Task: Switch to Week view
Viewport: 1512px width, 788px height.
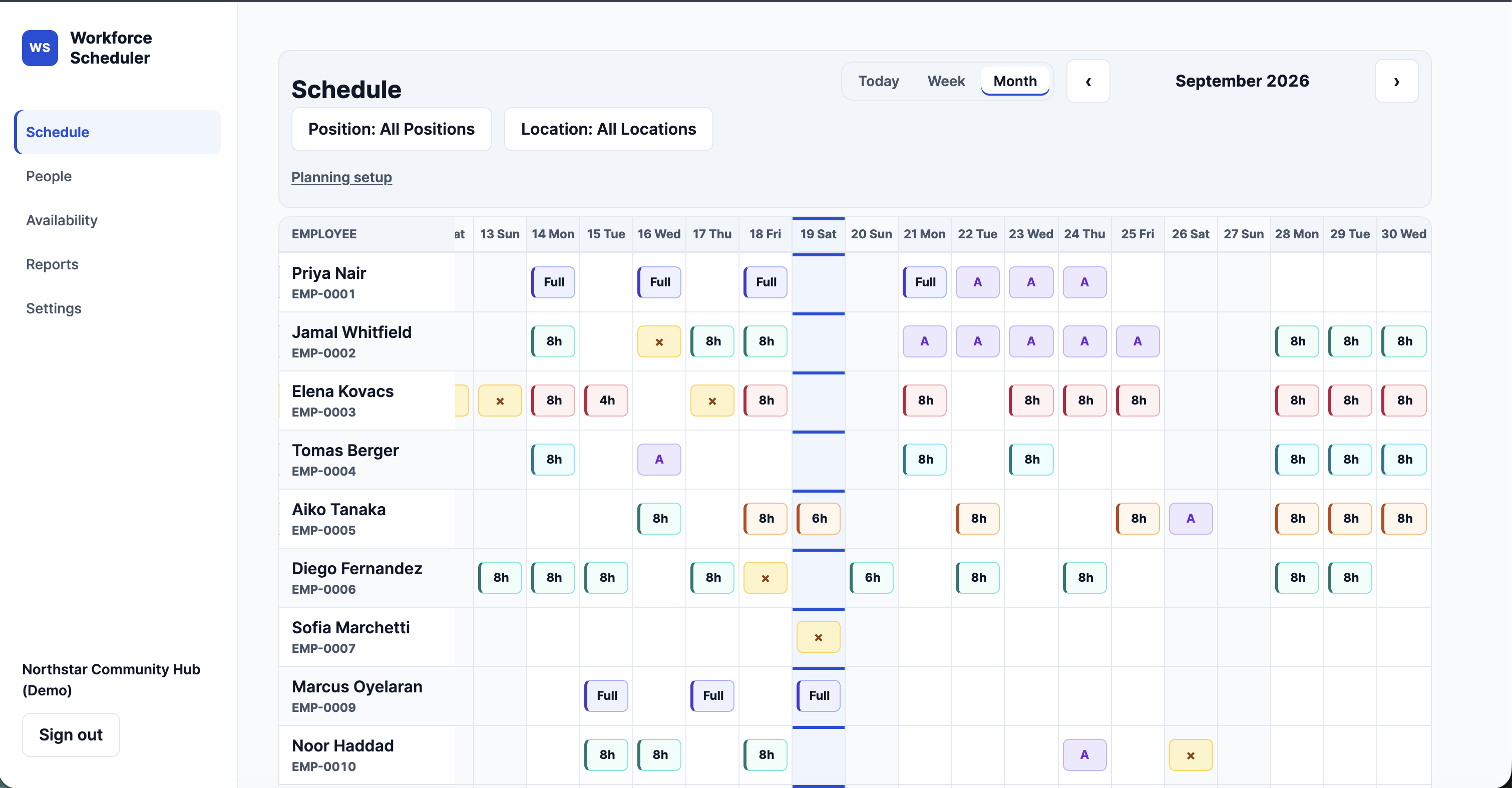Action: (946, 81)
